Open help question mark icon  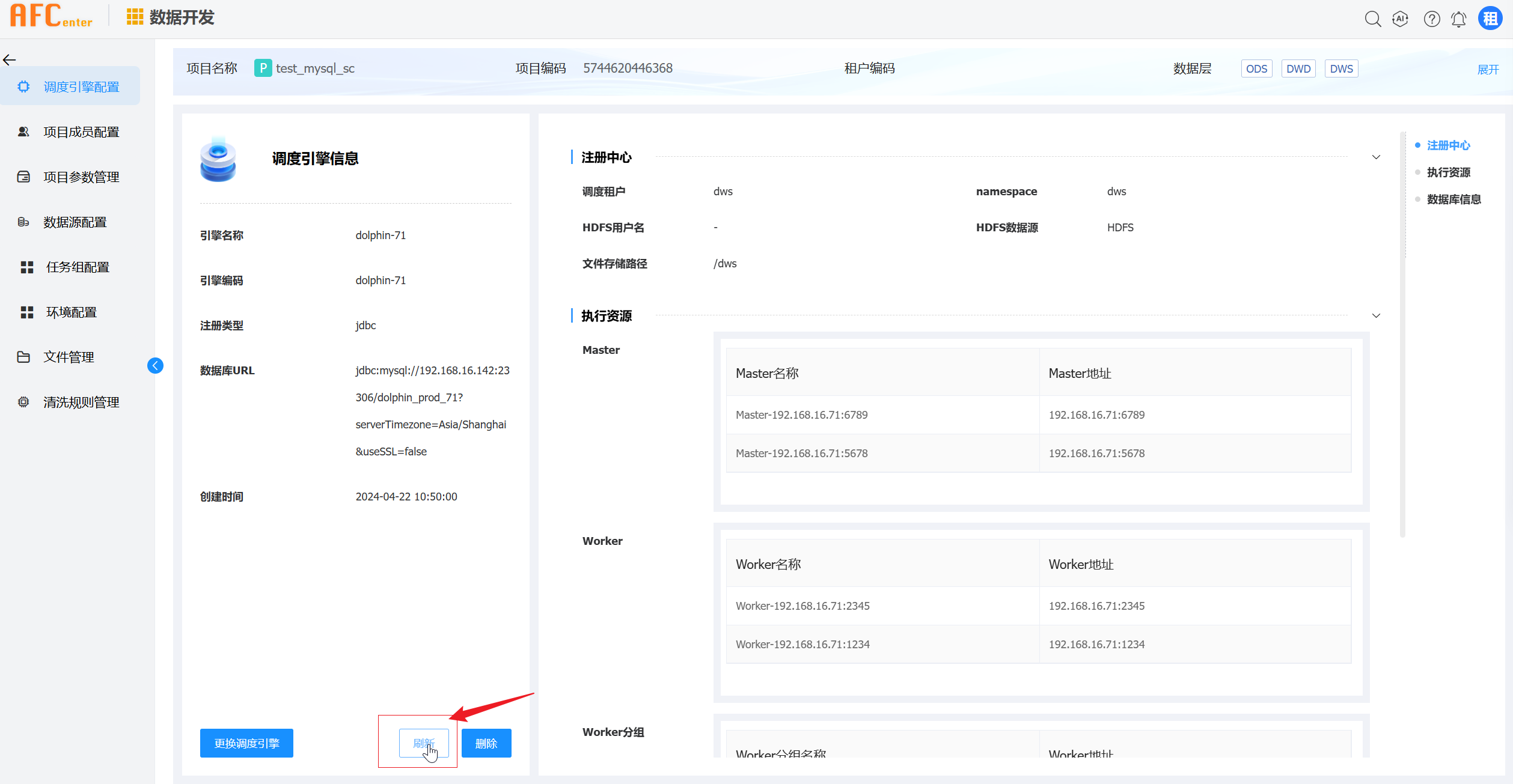[x=1431, y=19]
